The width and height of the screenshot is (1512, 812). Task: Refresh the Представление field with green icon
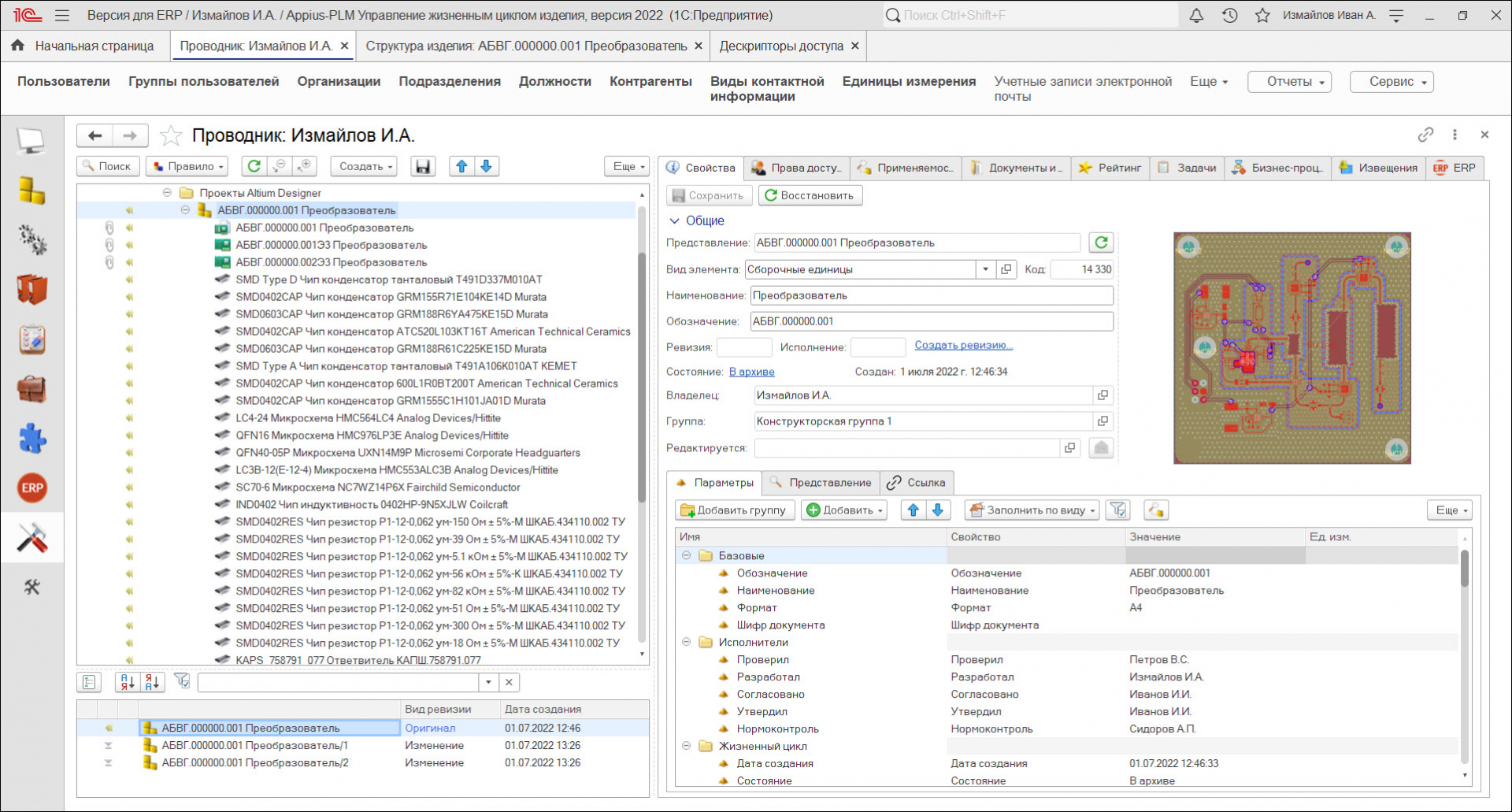coord(1101,243)
